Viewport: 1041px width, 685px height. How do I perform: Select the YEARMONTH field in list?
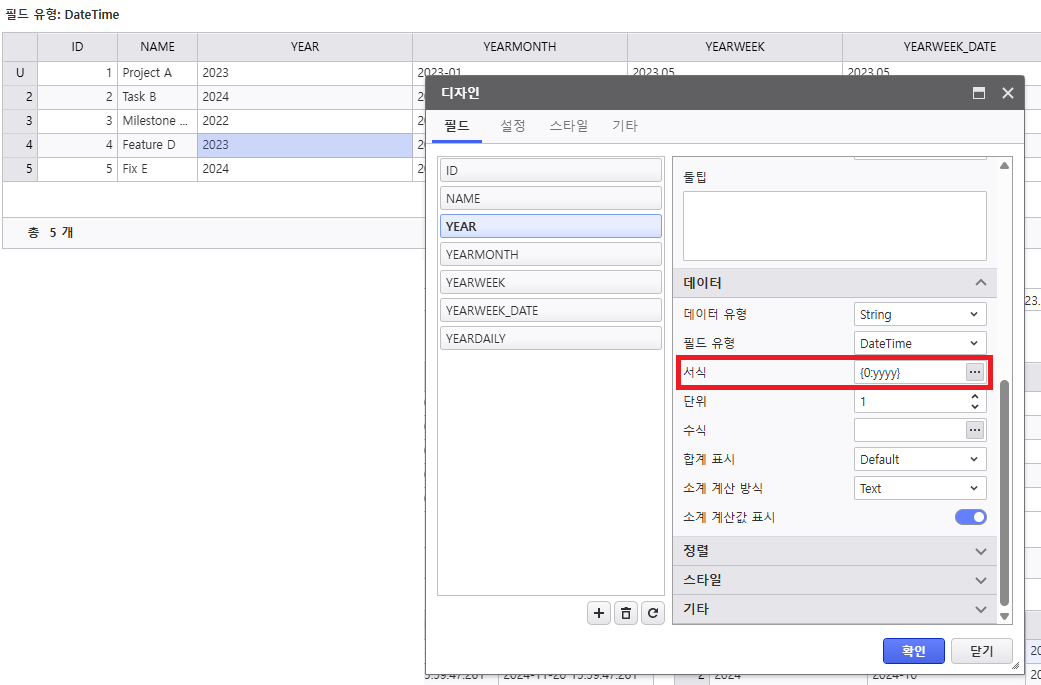click(551, 254)
